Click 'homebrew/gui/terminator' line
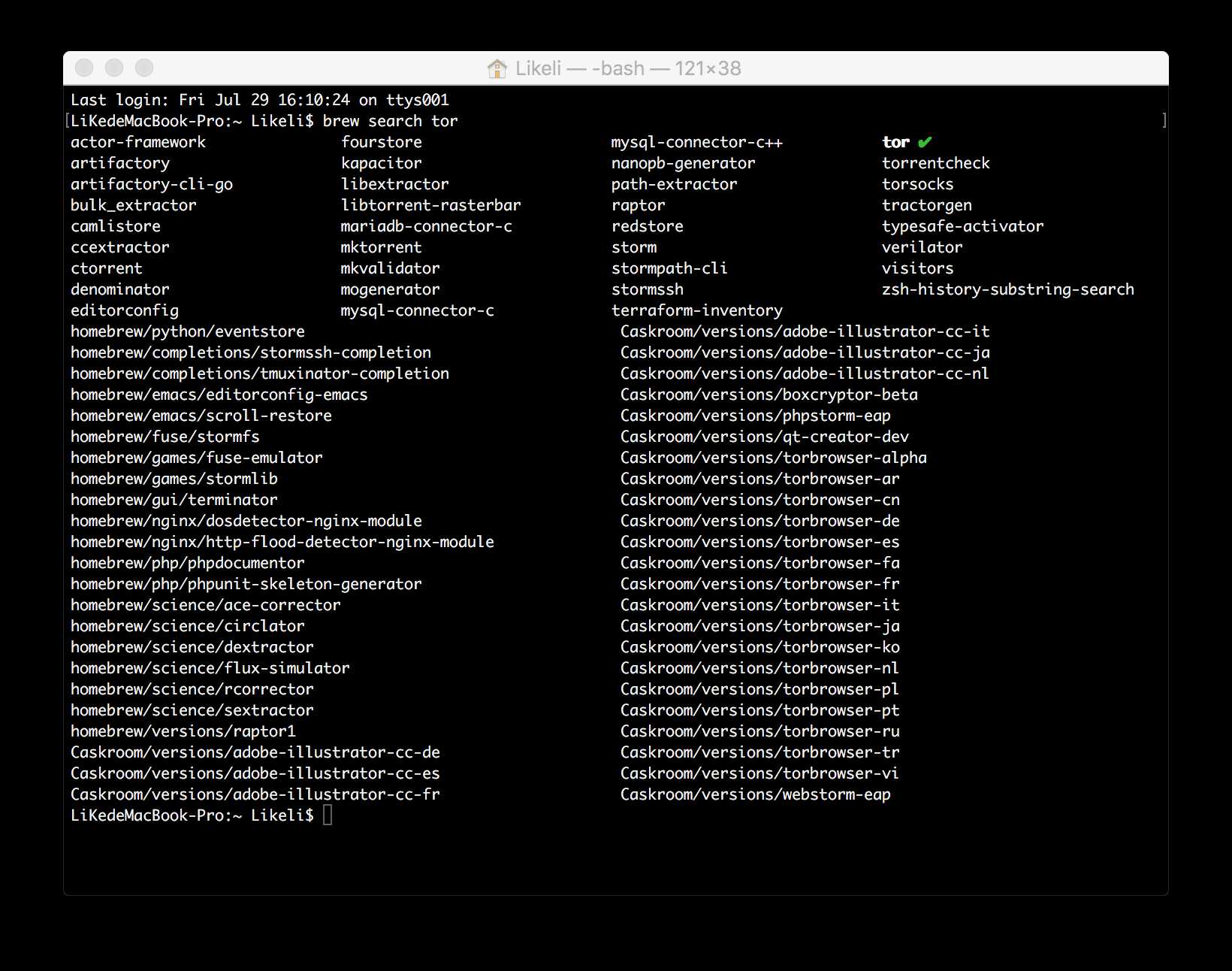 (174, 500)
